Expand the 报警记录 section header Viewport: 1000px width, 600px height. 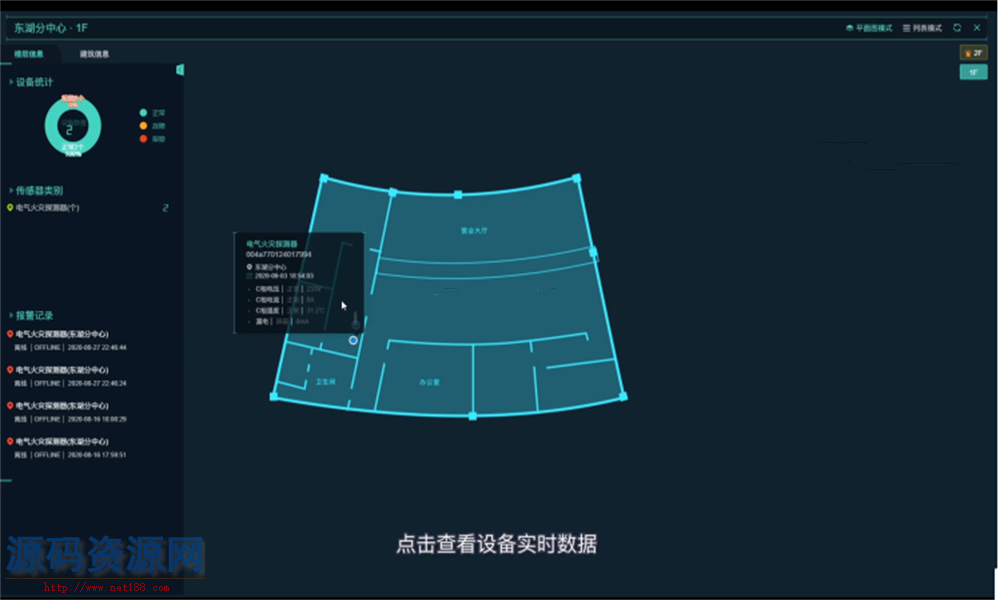point(34,315)
